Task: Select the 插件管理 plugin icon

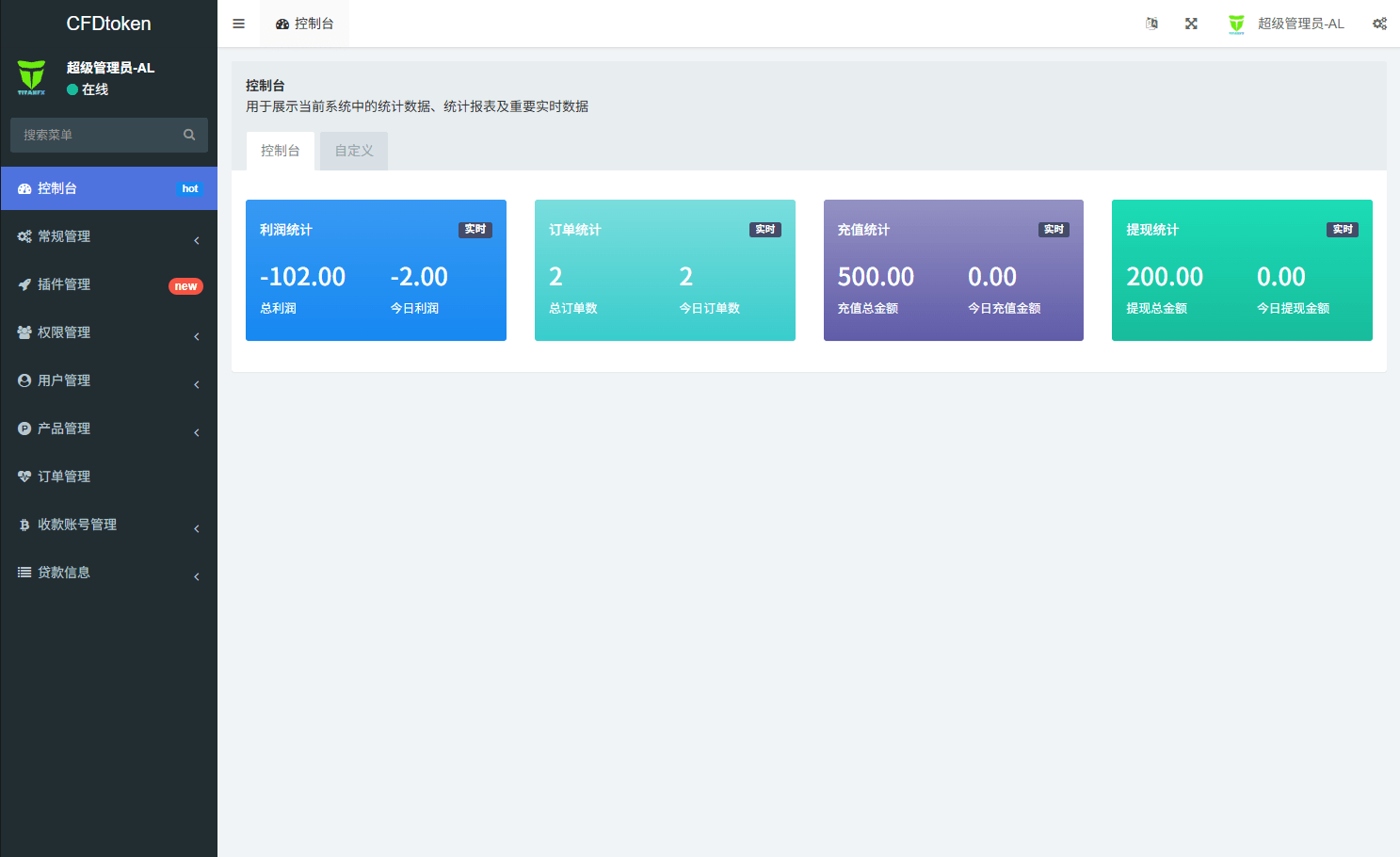Action: point(24,284)
